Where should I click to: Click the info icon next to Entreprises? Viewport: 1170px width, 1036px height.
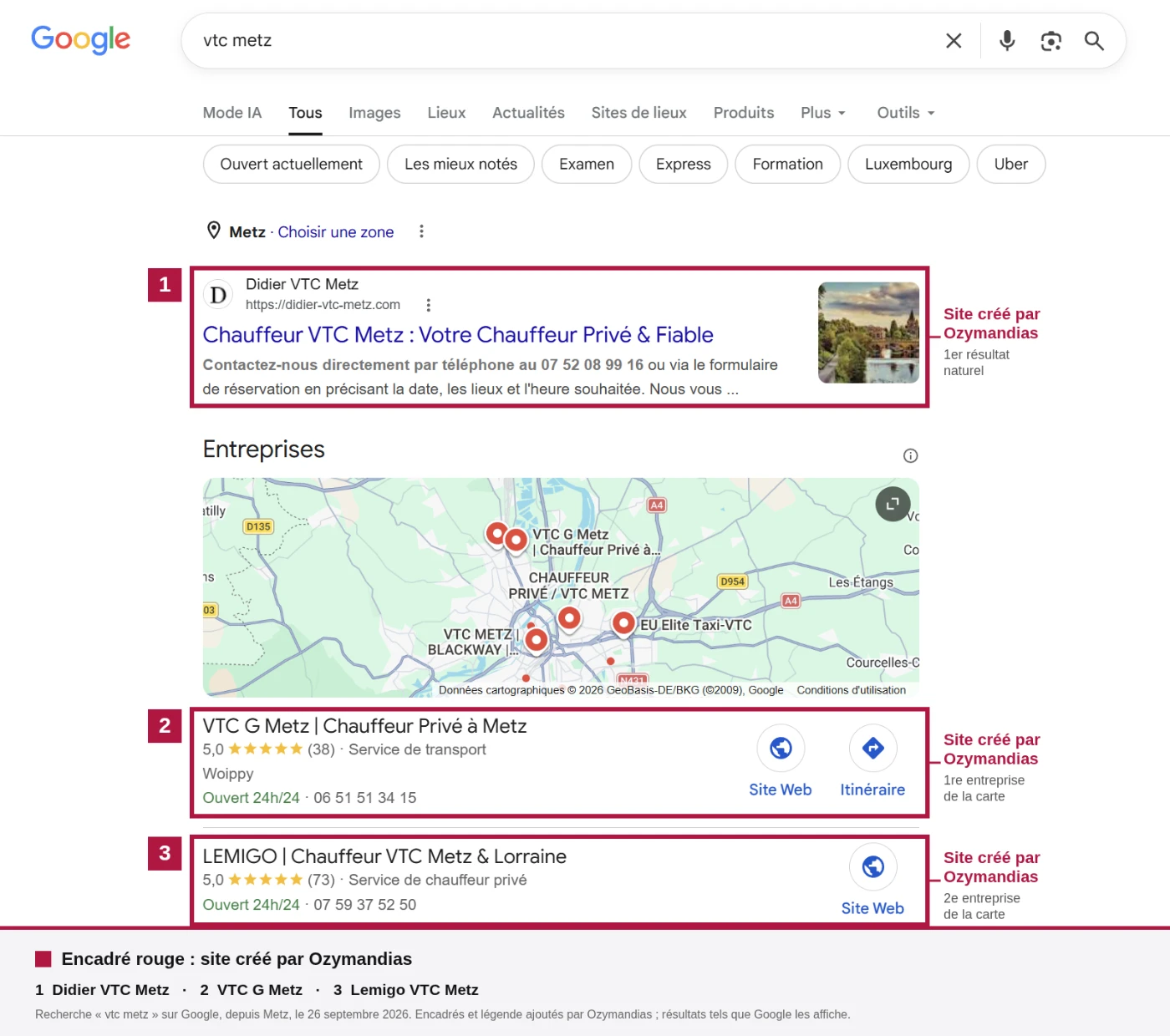click(x=911, y=455)
